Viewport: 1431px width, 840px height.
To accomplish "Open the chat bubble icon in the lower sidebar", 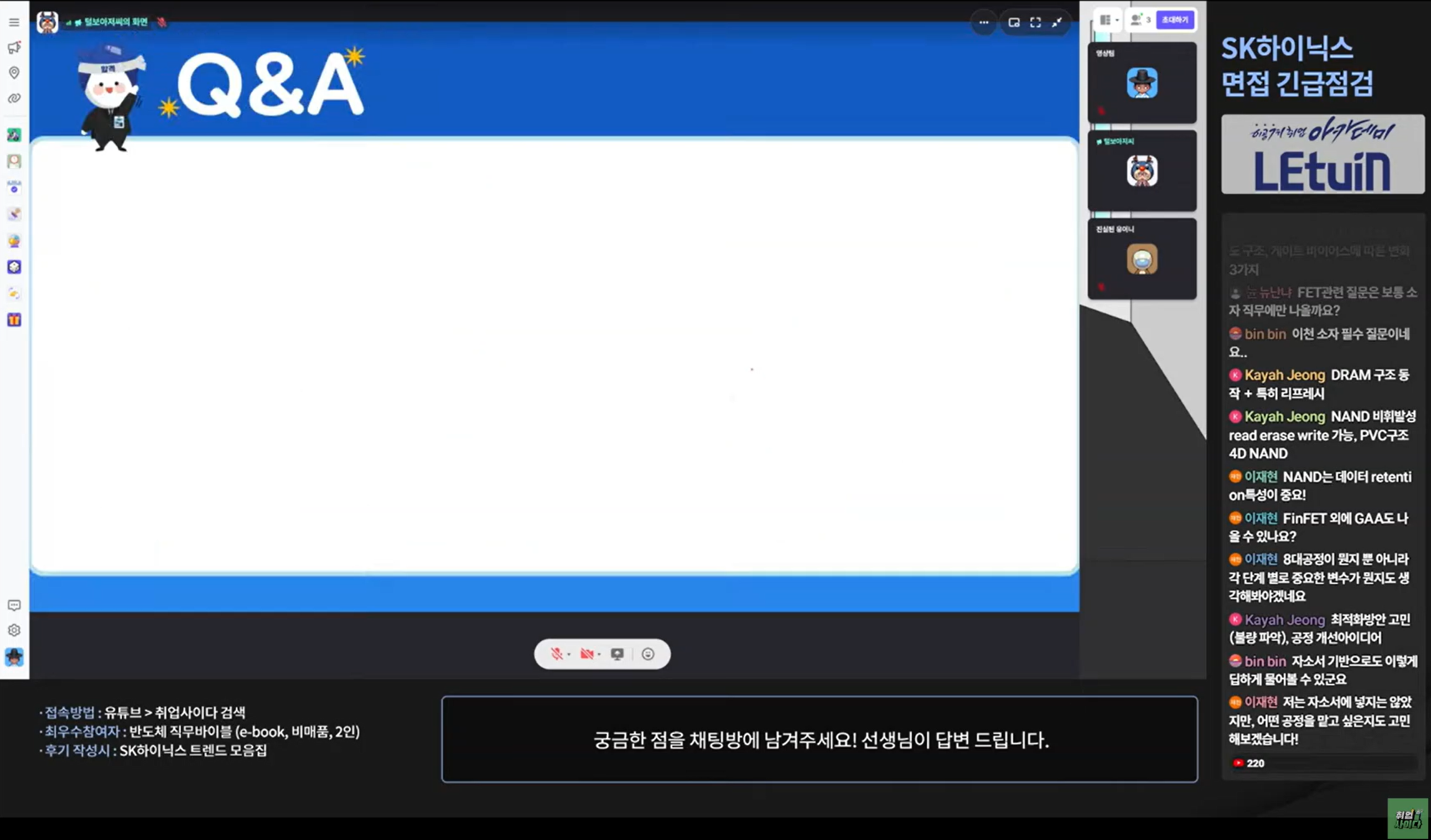I will [x=14, y=605].
